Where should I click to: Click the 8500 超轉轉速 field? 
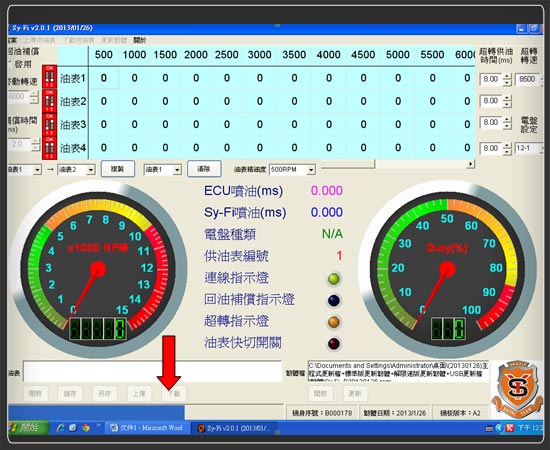pos(528,79)
